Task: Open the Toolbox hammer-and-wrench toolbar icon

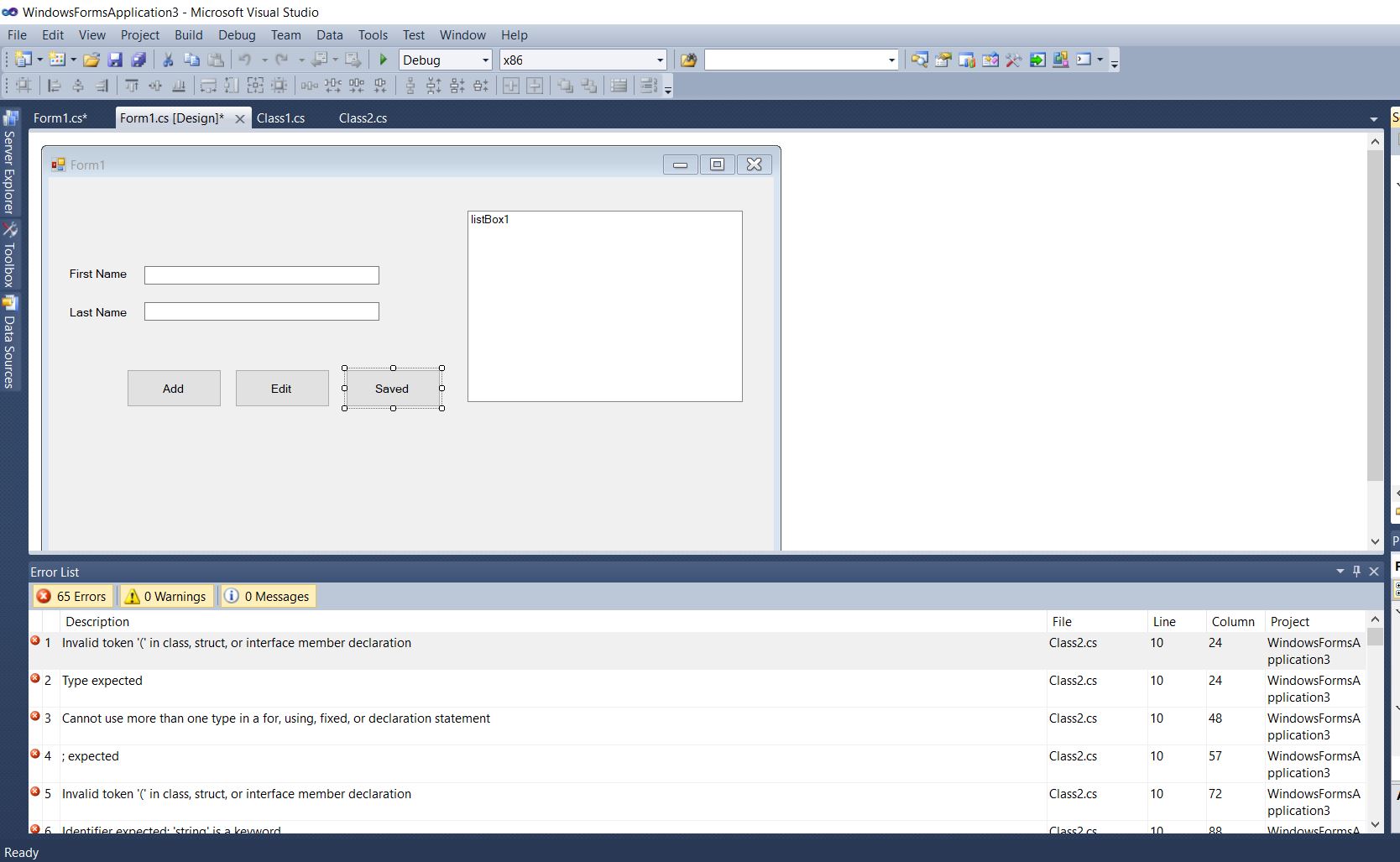Action: tap(1014, 60)
